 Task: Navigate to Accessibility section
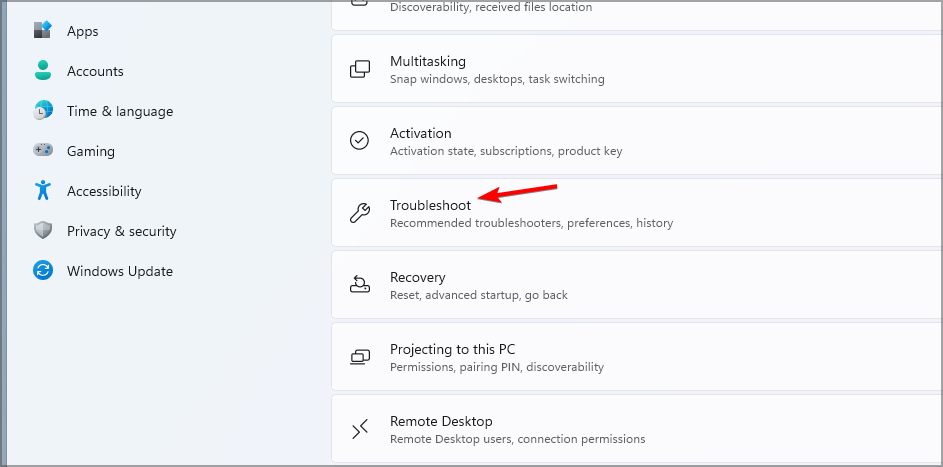pos(104,191)
